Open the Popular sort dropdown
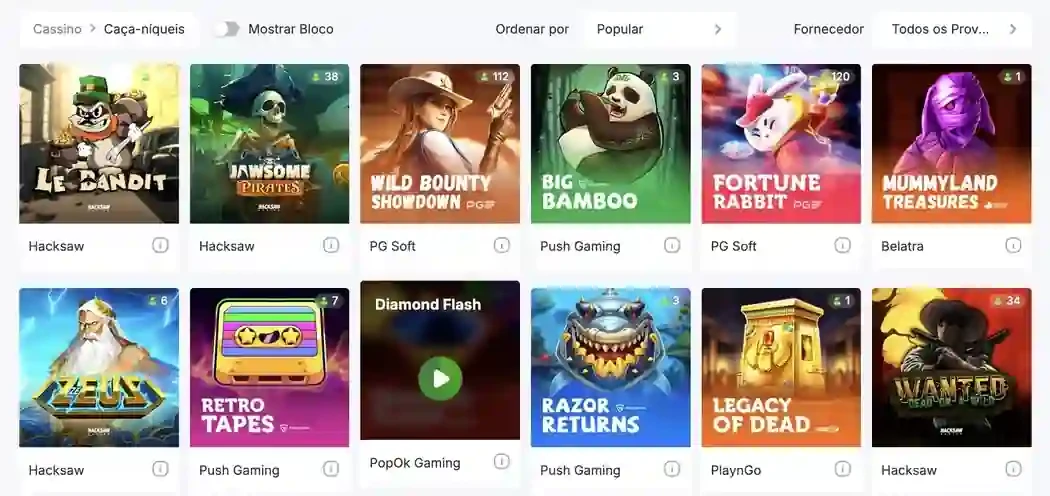 click(660, 29)
